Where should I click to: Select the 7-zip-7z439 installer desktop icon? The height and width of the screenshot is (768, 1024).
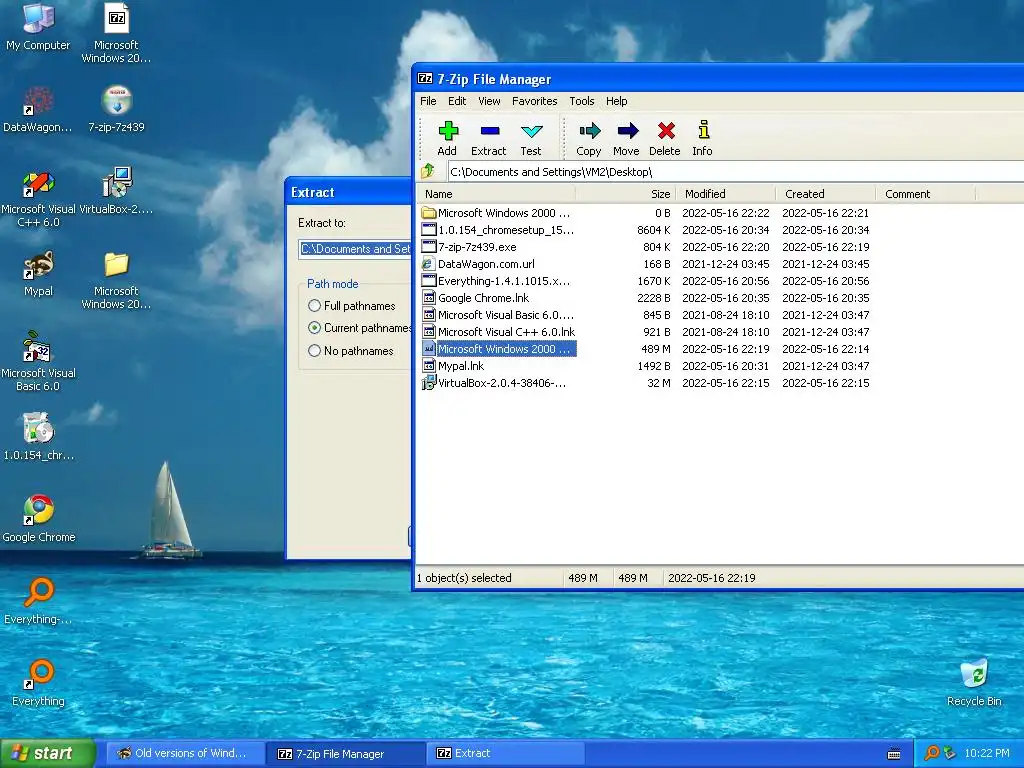tap(116, 109)
